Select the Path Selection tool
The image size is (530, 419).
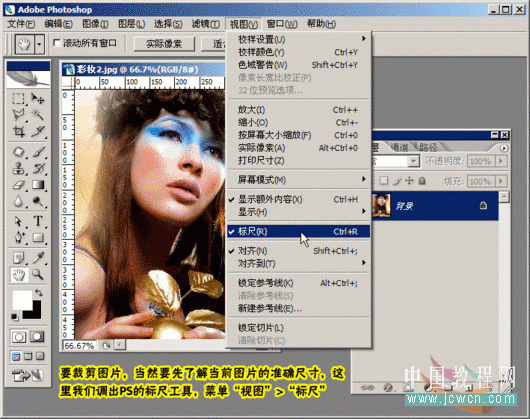[x=18, y=221]
